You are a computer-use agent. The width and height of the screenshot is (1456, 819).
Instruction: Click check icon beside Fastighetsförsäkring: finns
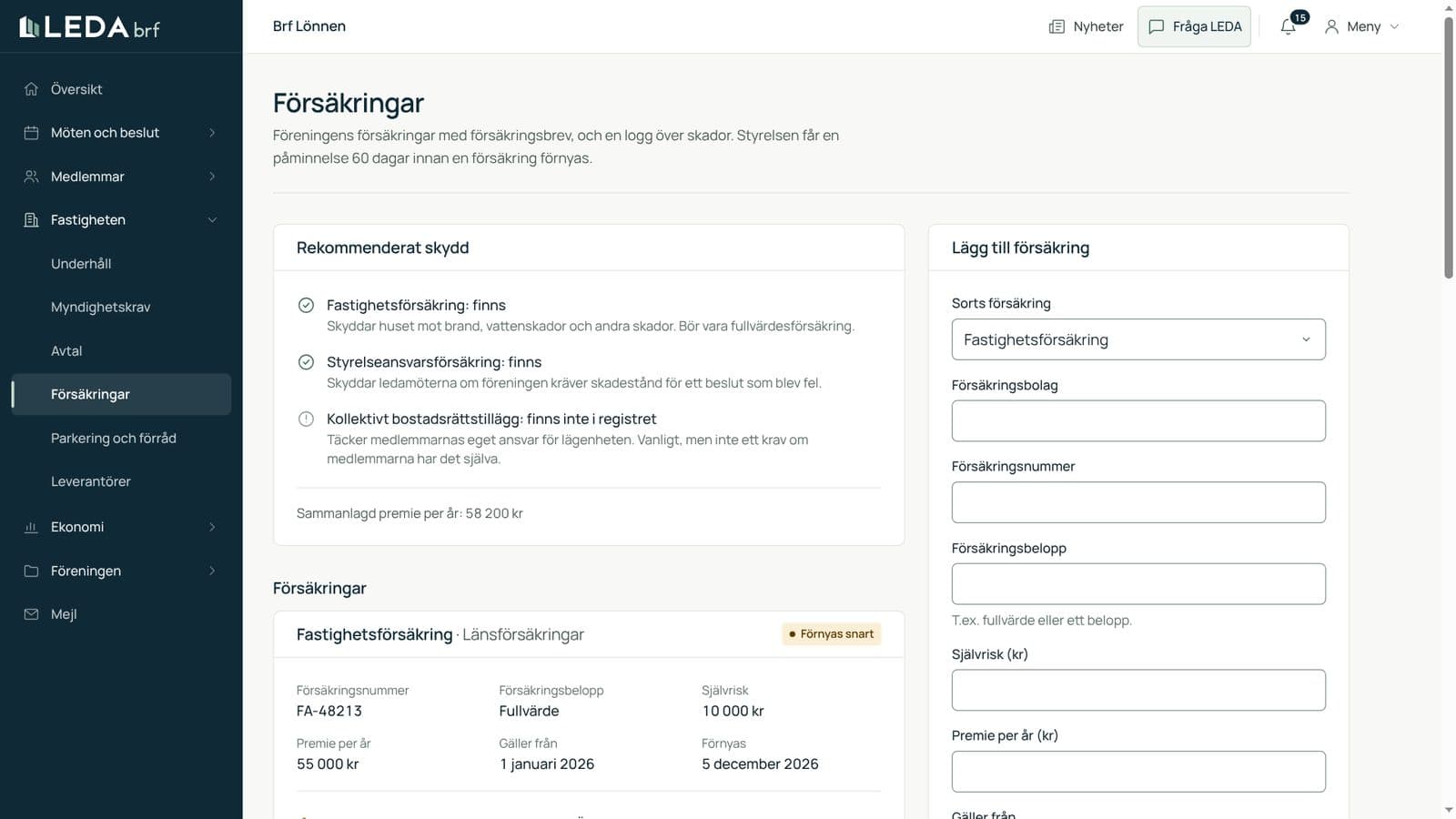[x=306, y=305]
